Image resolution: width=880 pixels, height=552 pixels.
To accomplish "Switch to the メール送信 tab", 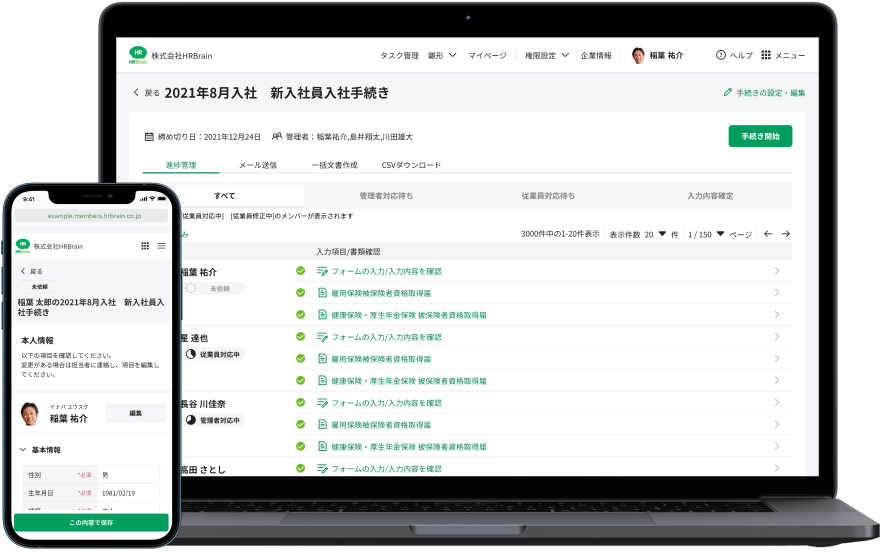I will pyautogui.click(x=258, y=165).
